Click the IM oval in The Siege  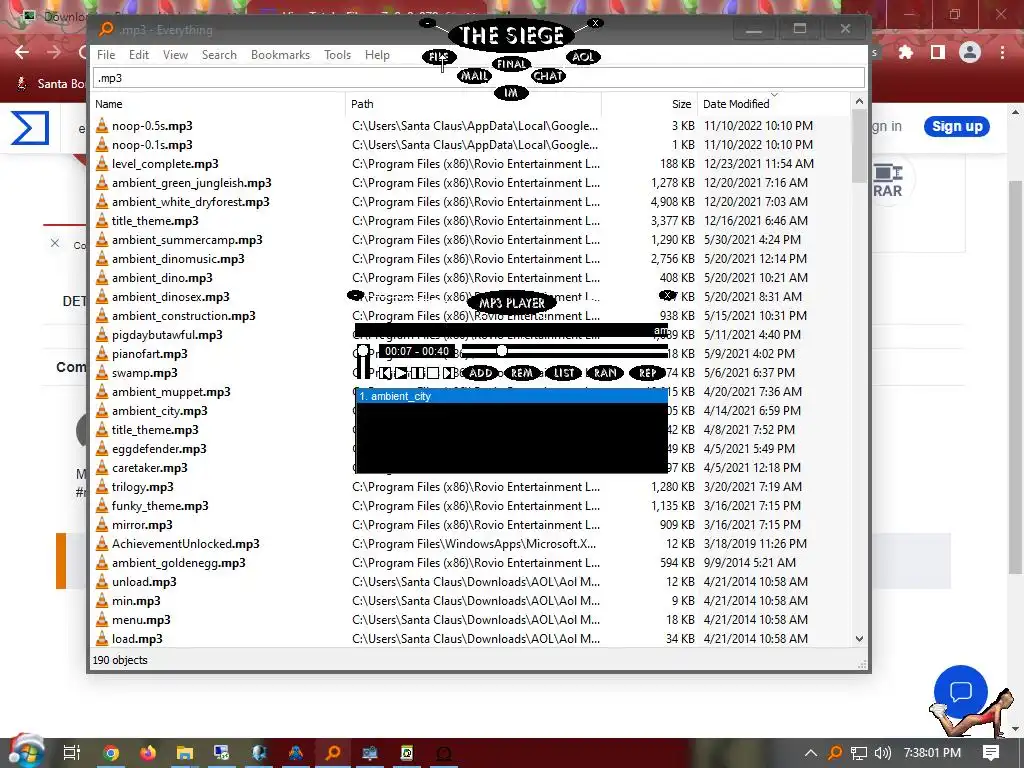(511, 93)
